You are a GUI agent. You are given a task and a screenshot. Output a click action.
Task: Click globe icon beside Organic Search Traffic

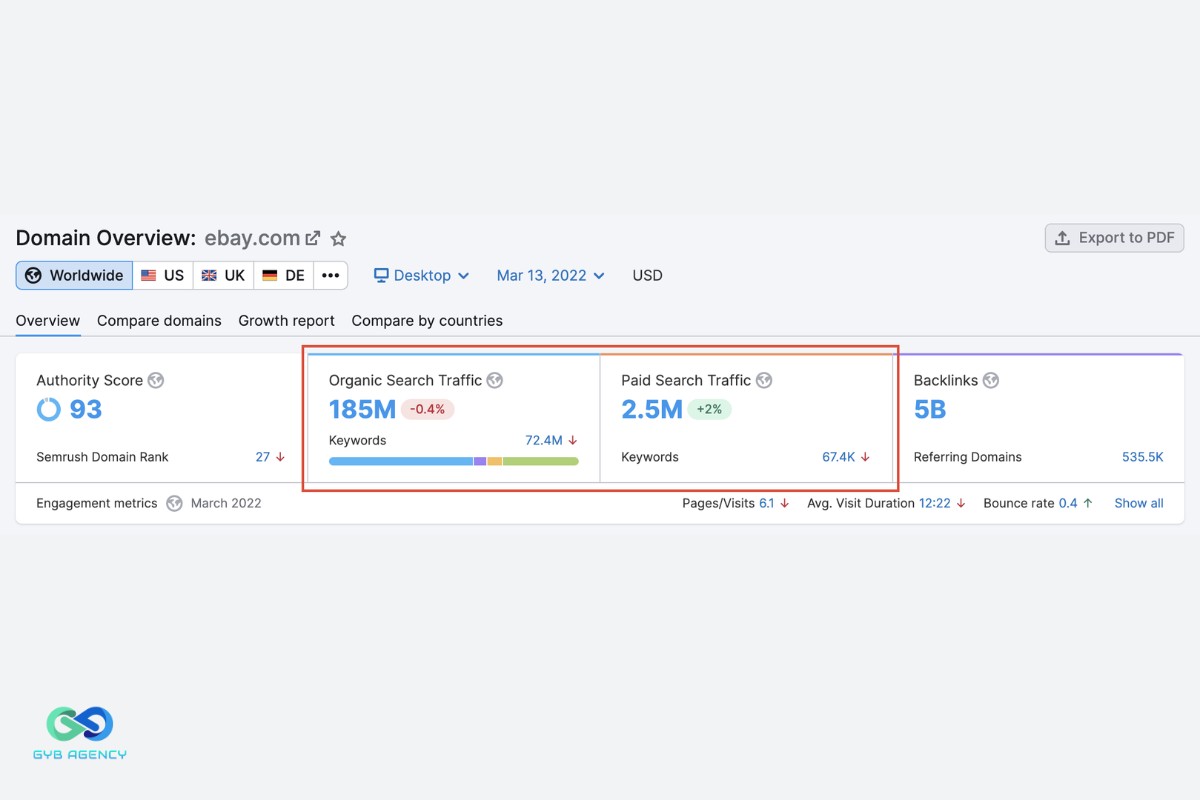495,380
